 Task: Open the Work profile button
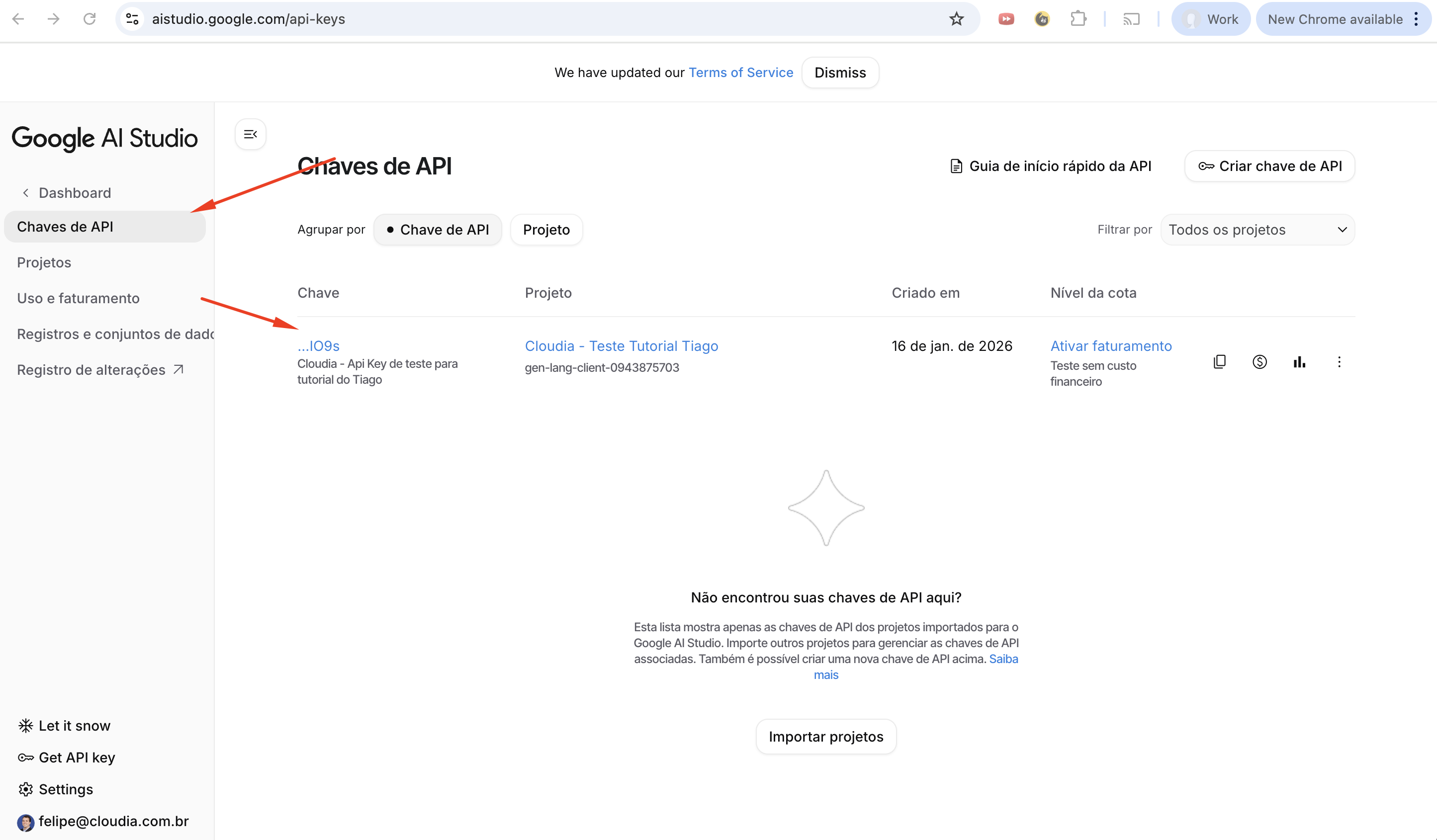(x=1211, y=19)
